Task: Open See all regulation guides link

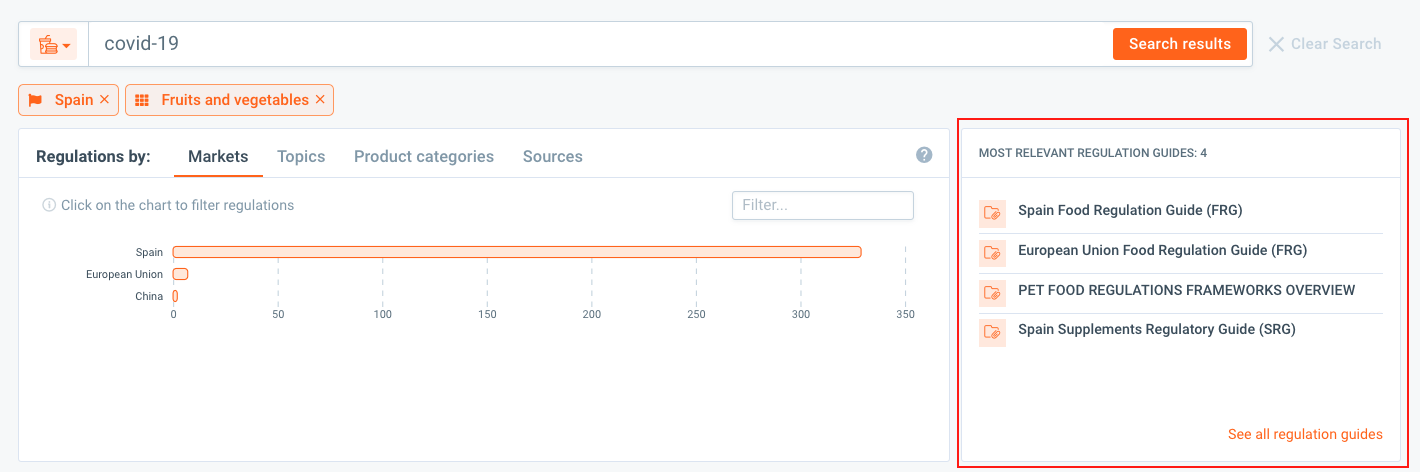Action: (1305, 434)
